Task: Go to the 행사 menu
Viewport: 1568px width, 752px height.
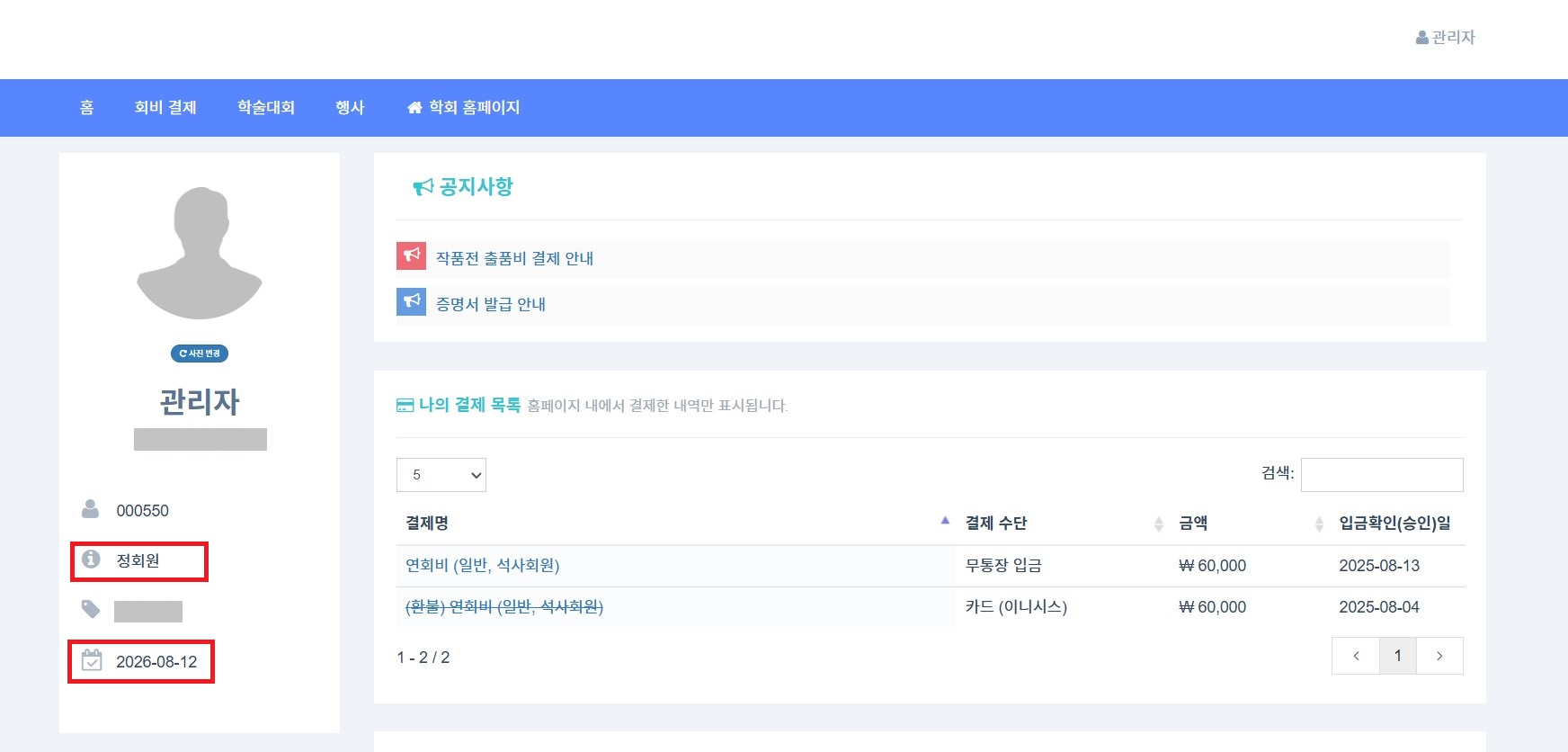Action: (350, 108)
